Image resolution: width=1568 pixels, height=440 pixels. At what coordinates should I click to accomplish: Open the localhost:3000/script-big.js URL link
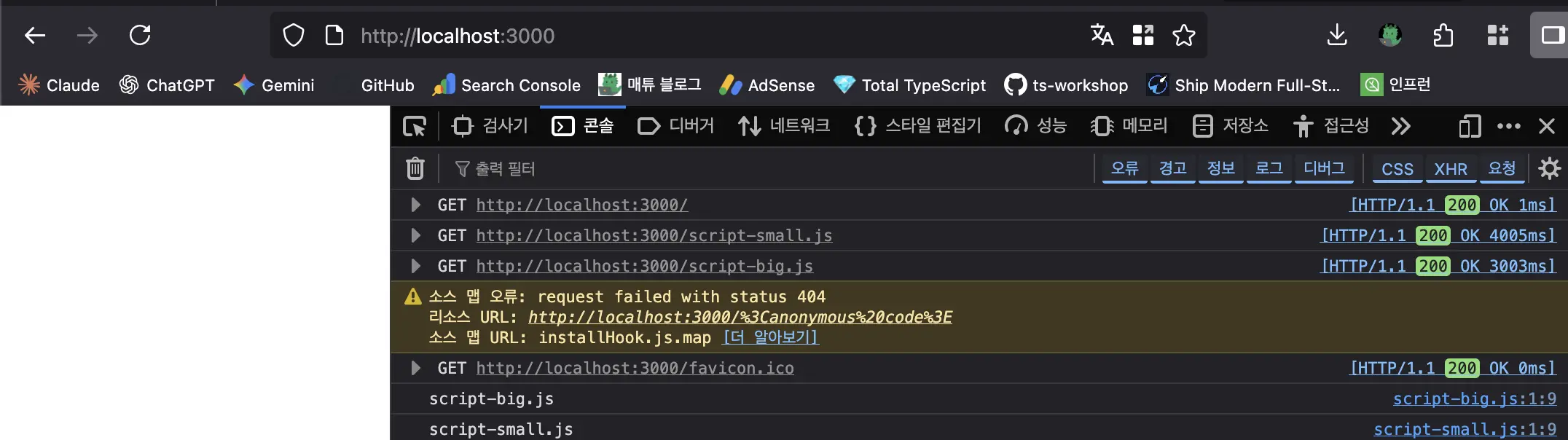pyautogui.click(x=645, y=266)
